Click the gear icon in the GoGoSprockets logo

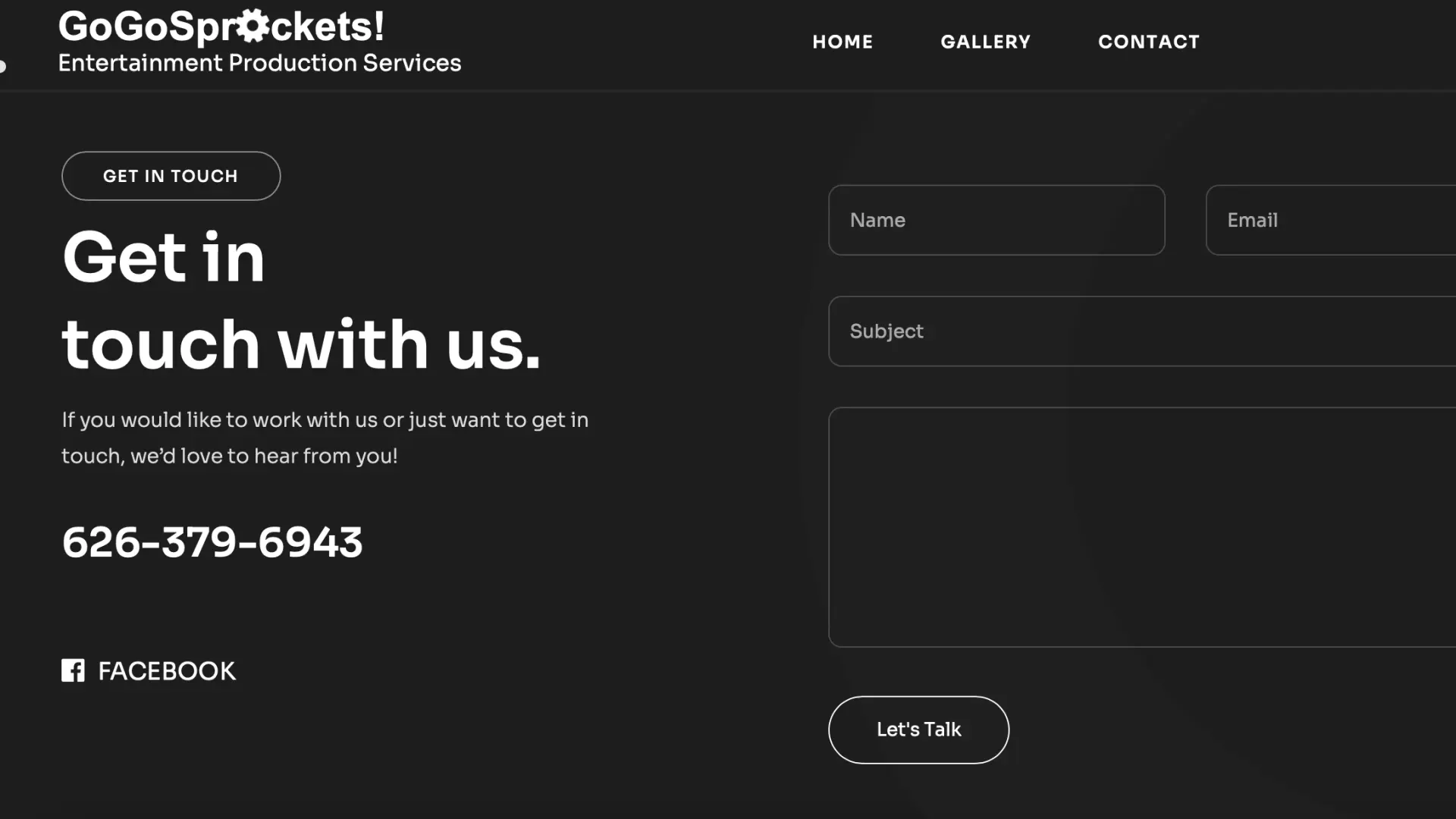(x=253, y=26)
